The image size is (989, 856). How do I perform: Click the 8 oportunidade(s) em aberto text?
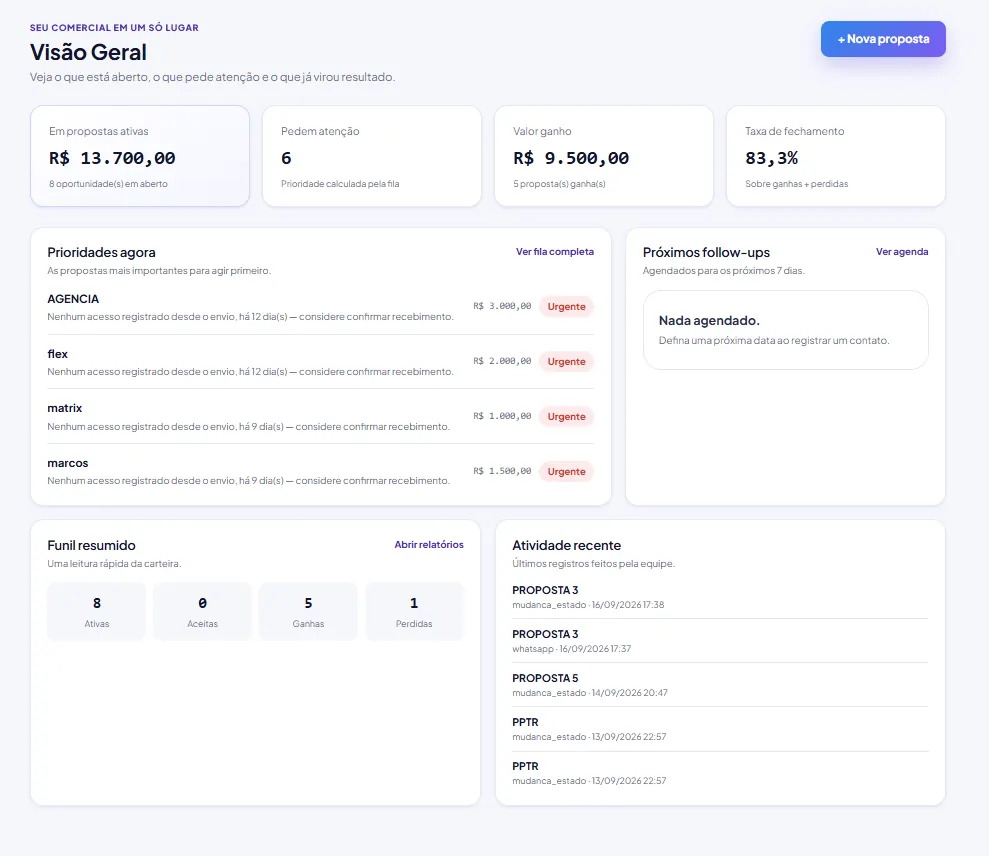(x=108, y=184)
